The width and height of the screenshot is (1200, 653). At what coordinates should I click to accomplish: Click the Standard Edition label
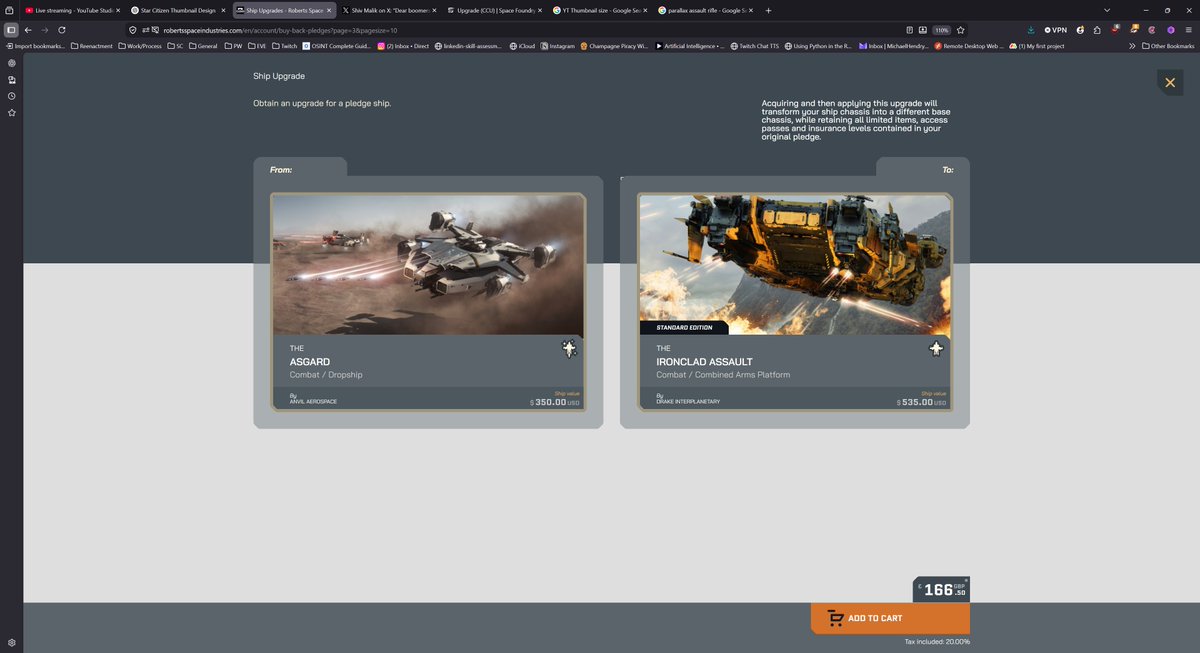tap(683, 328)
